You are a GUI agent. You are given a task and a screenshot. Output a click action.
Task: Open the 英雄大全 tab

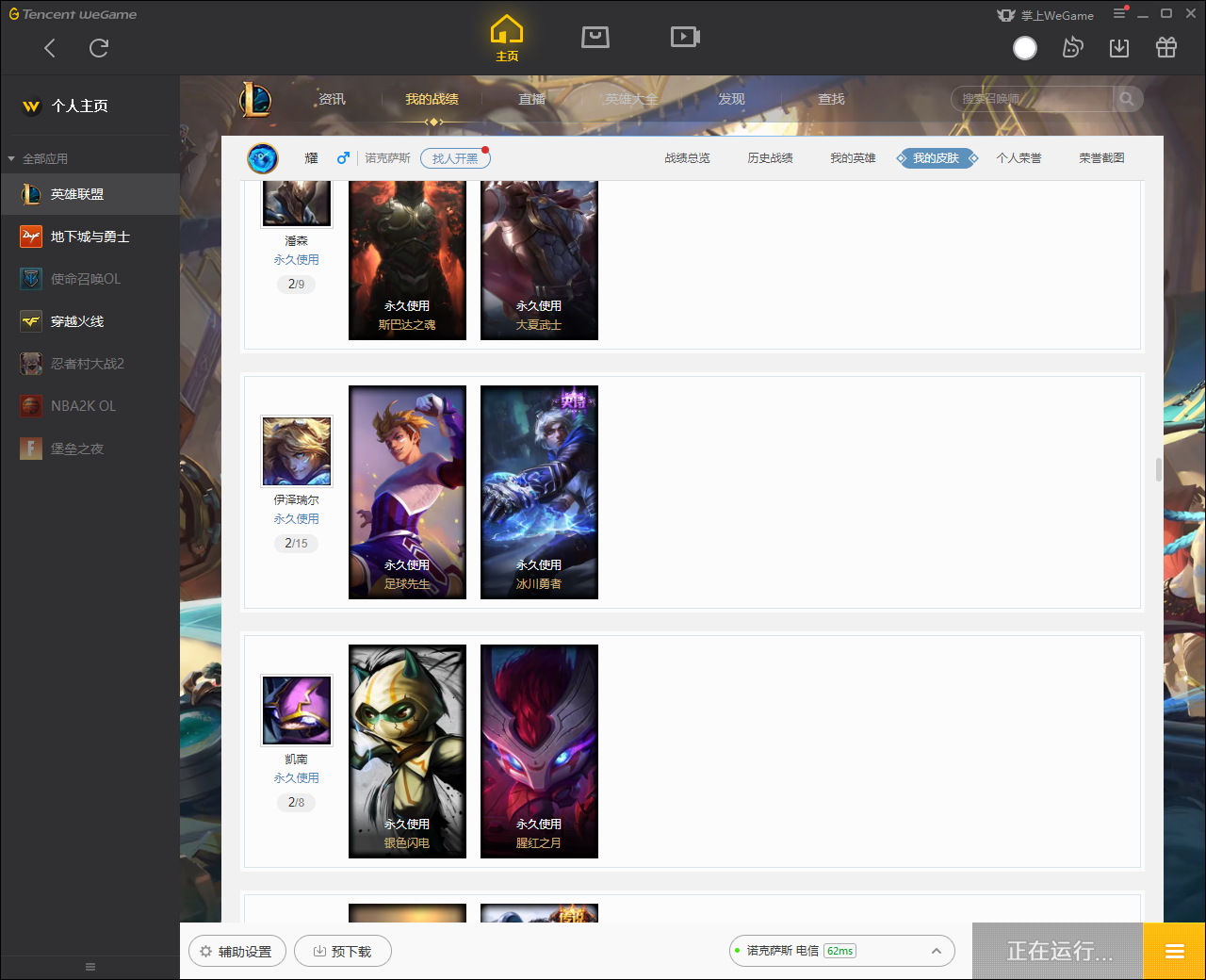631,99
